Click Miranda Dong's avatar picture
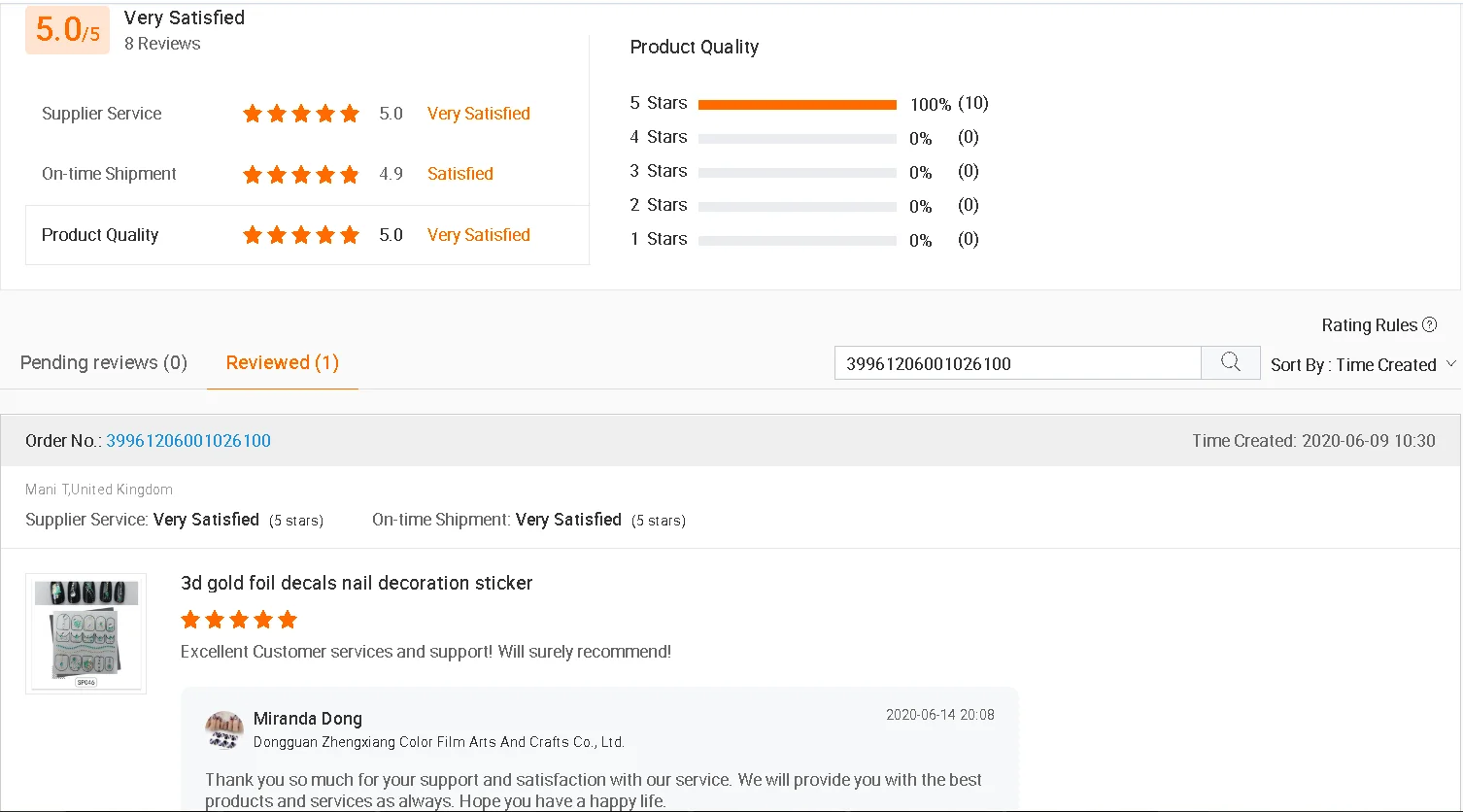Viewport: 1463px width, 812px height. [224, 730]
